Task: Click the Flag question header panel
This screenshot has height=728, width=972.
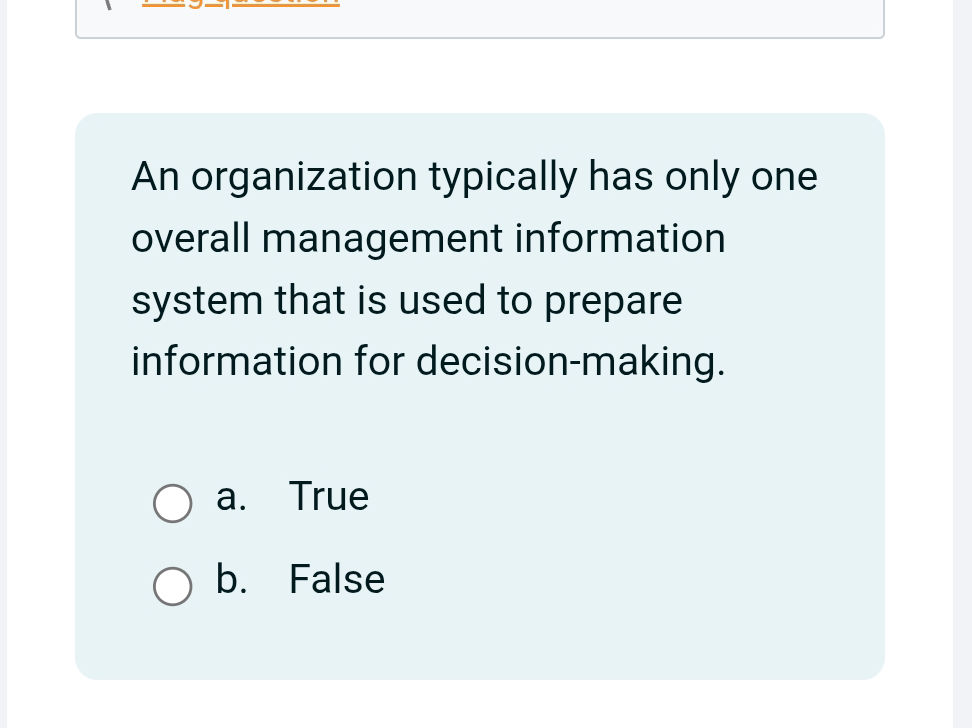Action: pos(480,20)
